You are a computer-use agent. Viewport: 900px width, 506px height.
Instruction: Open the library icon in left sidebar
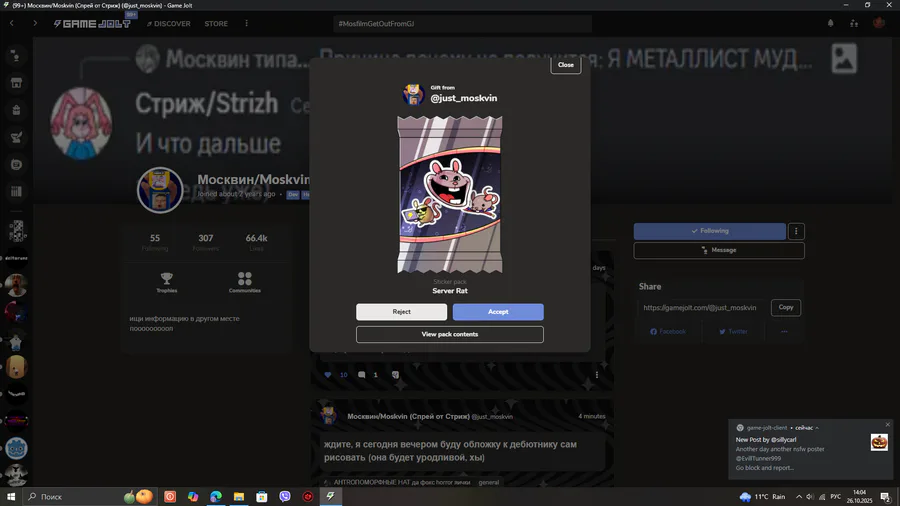click(16, 165)
